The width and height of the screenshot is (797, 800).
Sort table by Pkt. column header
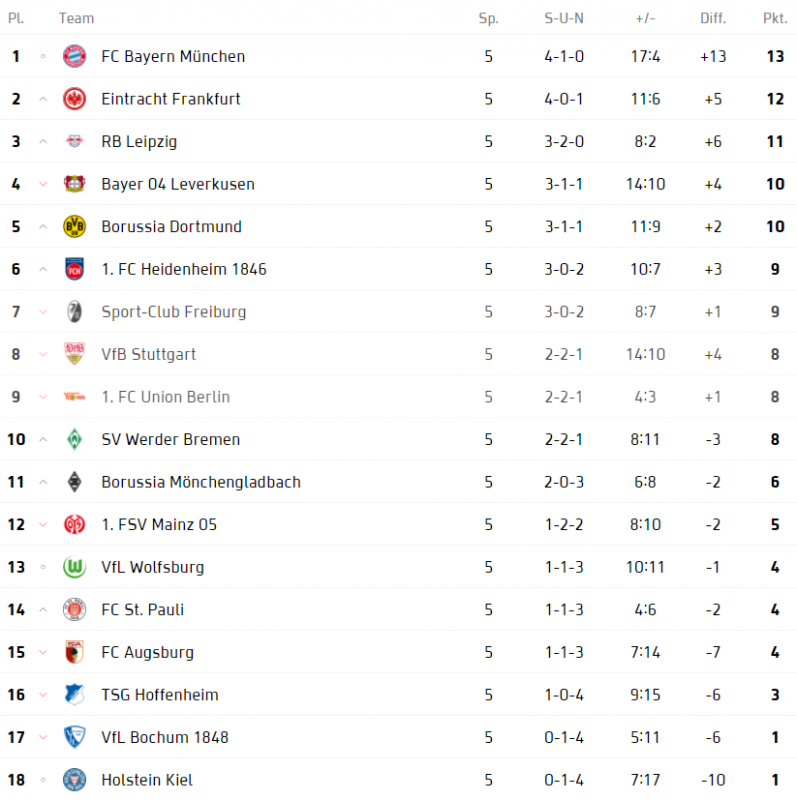(x=774, y=18)
